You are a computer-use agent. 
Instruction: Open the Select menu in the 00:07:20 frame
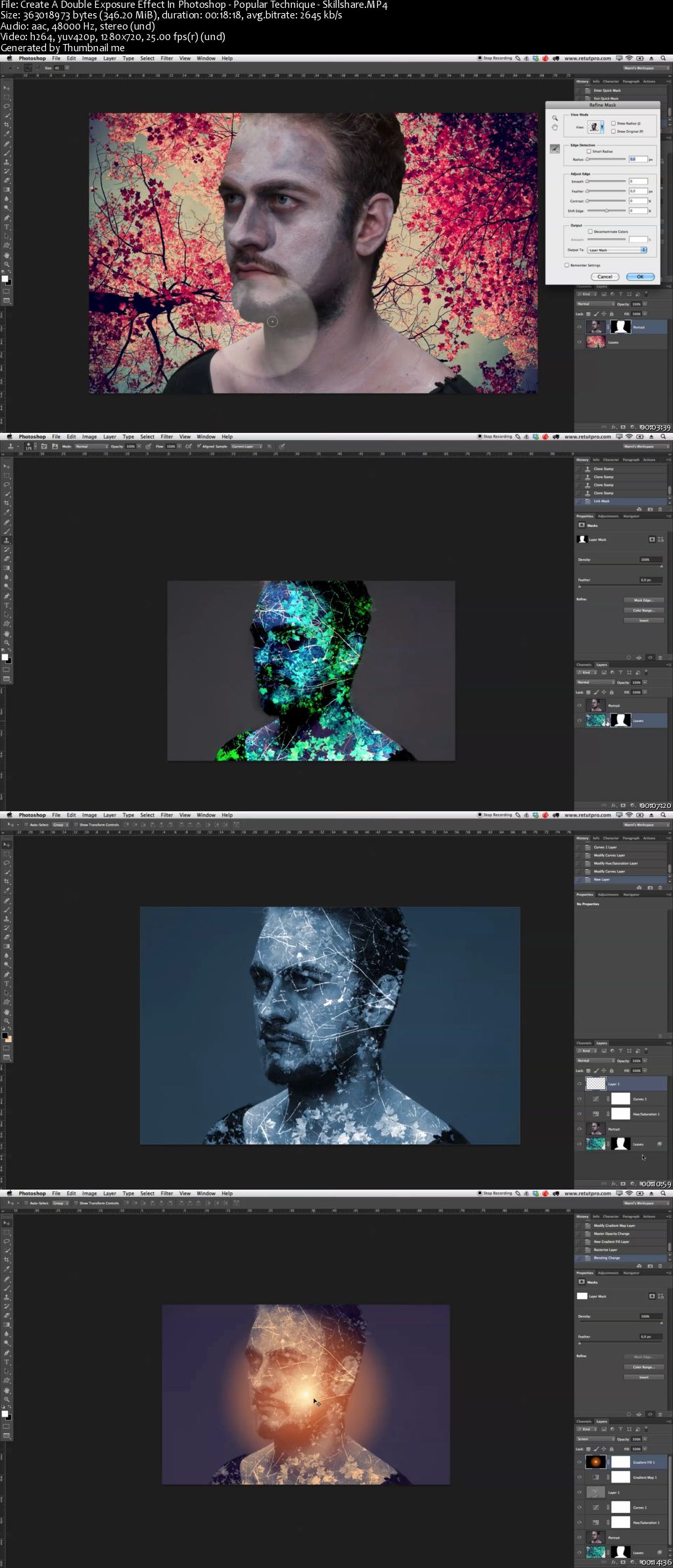147,437
